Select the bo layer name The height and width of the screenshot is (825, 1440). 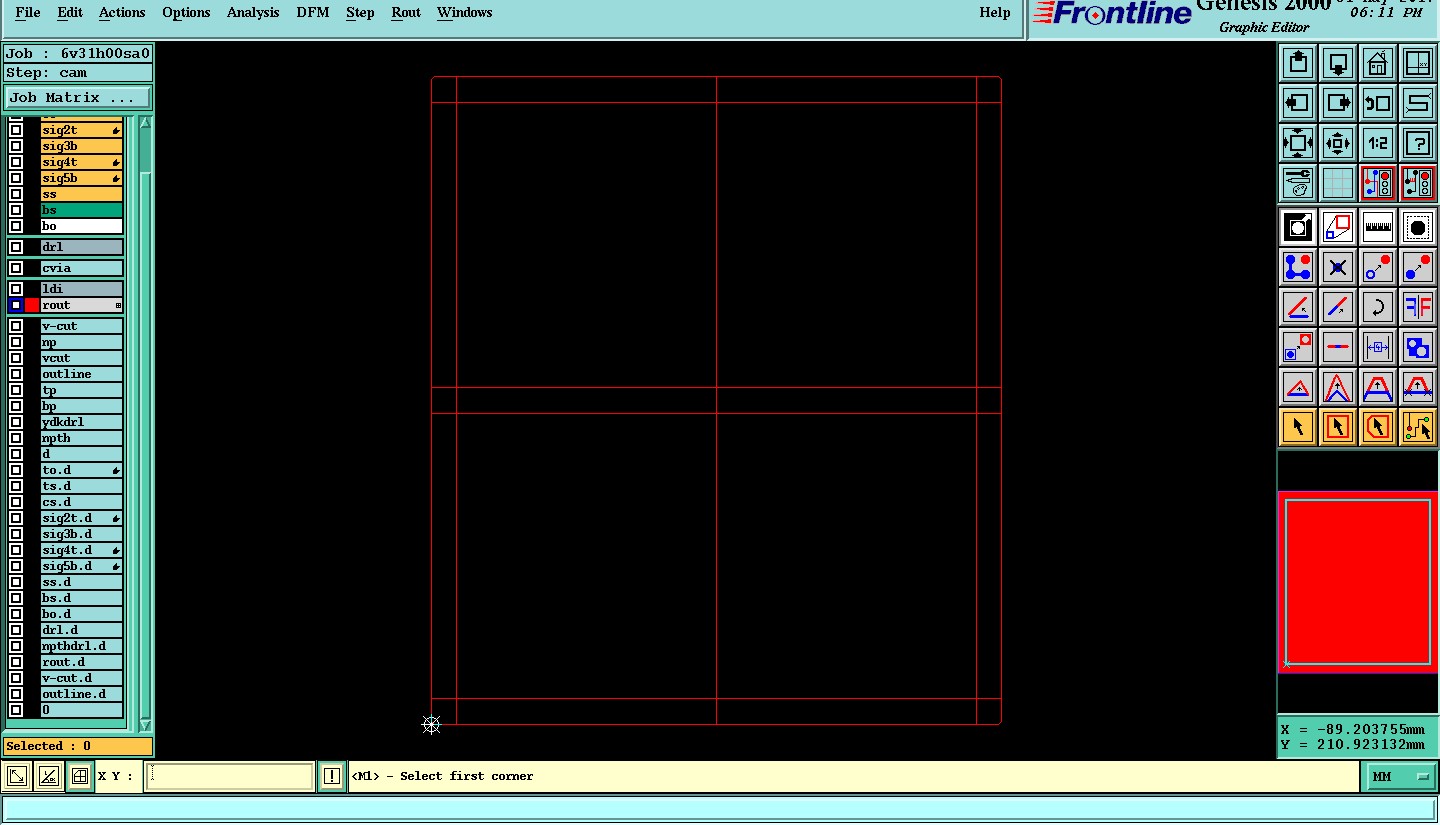pos(81,226)
